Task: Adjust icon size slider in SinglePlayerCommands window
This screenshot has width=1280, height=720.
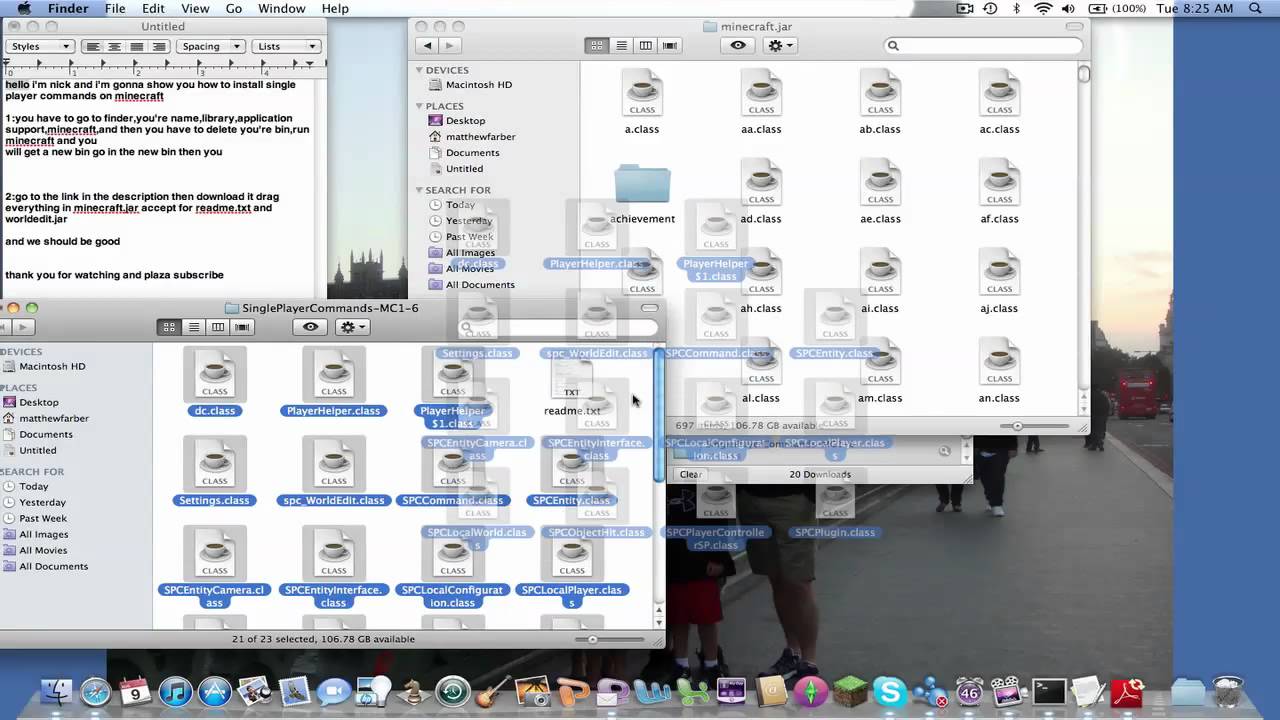Action: point(593,639)
